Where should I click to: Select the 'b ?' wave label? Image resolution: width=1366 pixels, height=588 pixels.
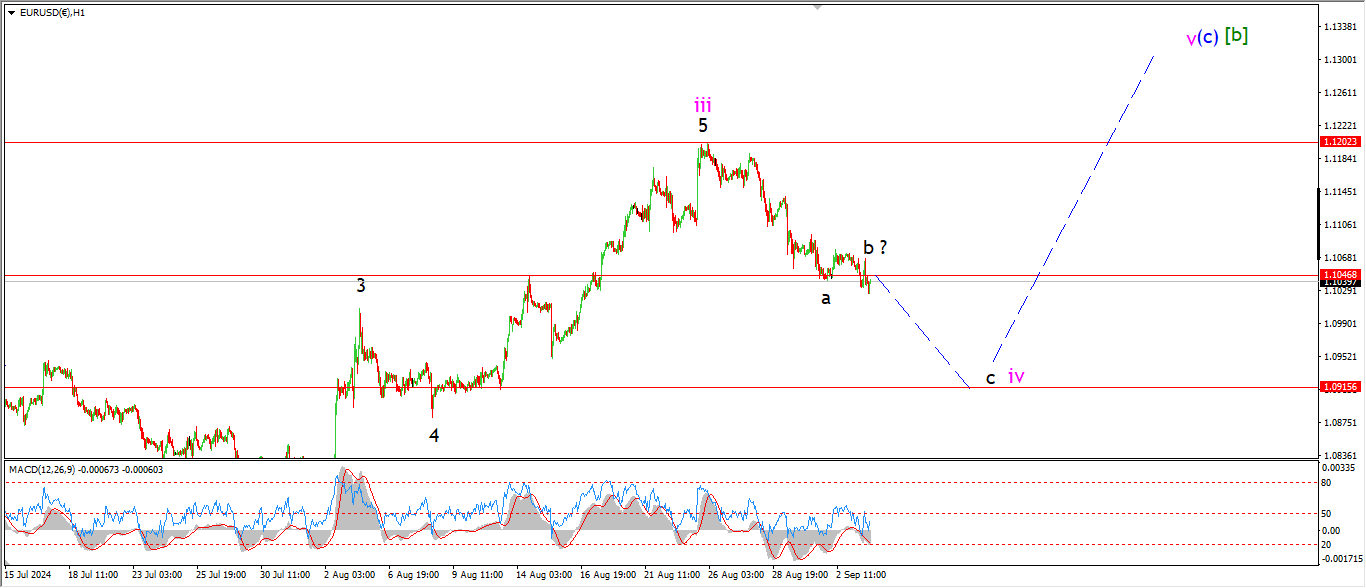click(x=875, y=247)
